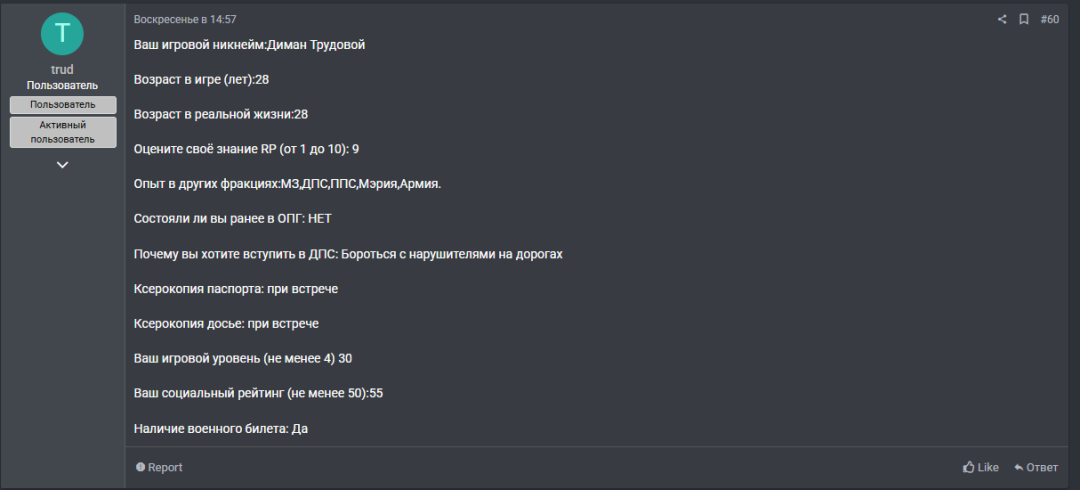The width and height of the screenshot is (1080, 490).
Task: Click the "Почему вы хотите вступить в ДПС" line
Action: (348, 254)
